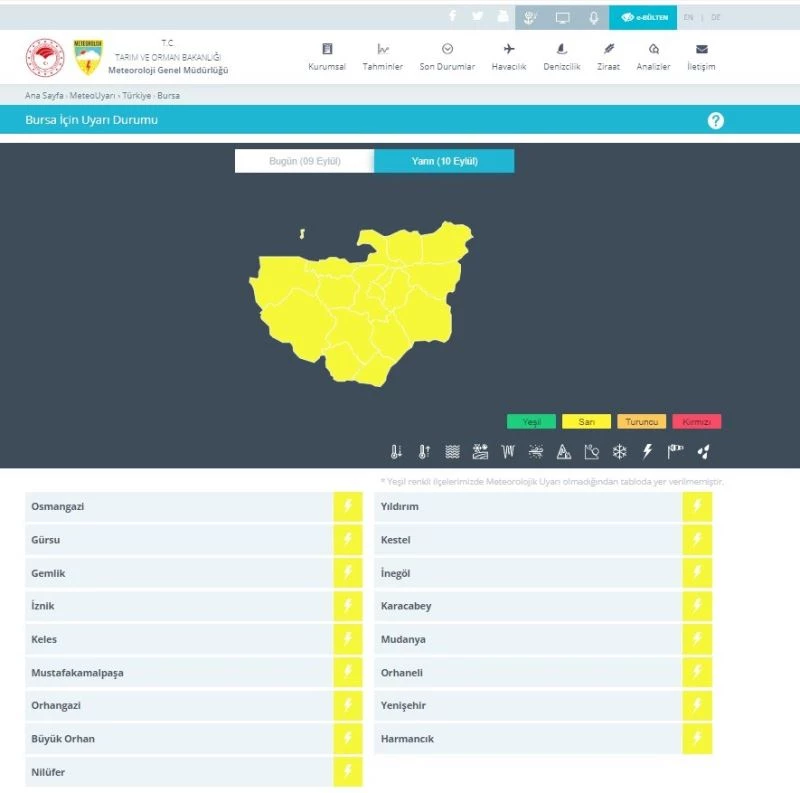Open the Denizcilik menu
The image size is (800, 793).
[561, 57]
